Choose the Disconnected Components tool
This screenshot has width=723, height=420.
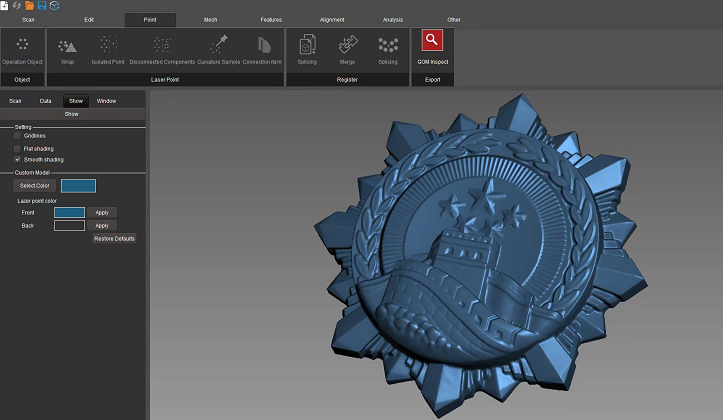tap(162, 51)
